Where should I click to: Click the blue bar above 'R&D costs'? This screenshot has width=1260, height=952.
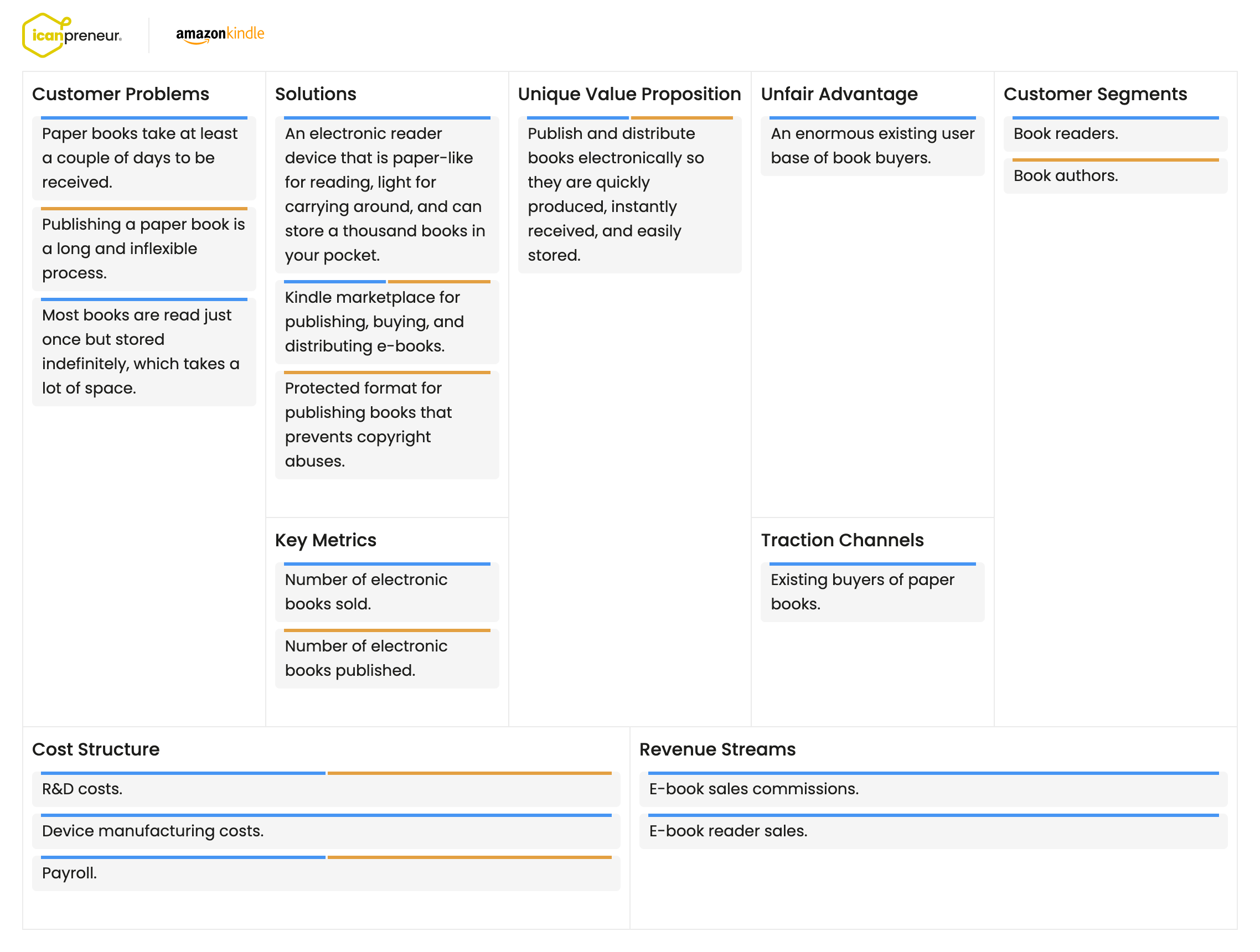[x=182, y=773]
